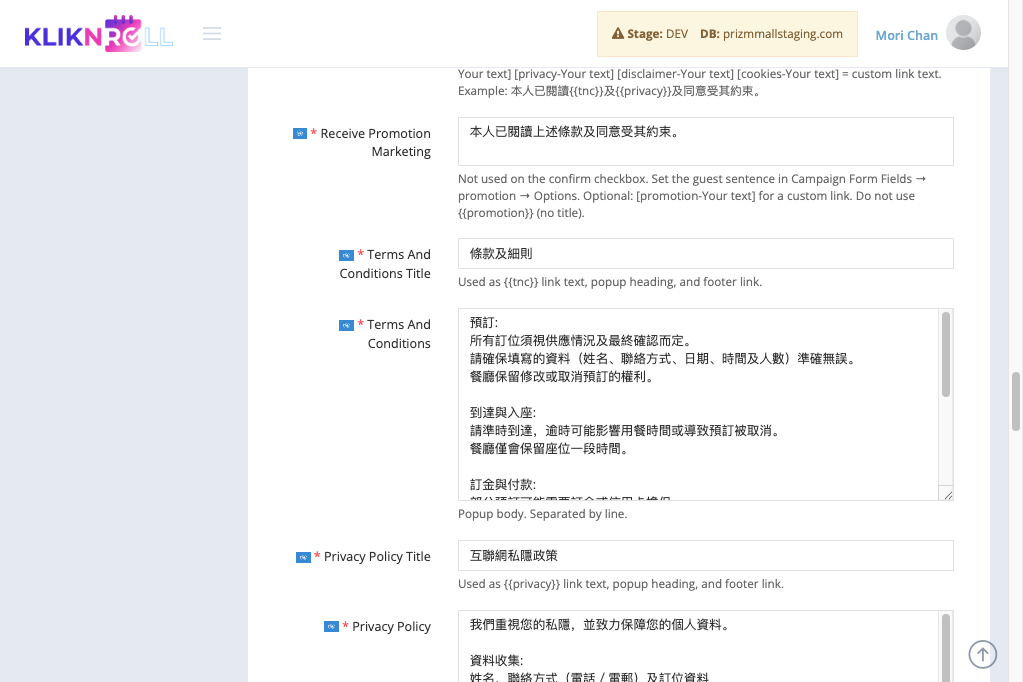Click flag icon beside Privacy Policy Title
Viewport: 1023px width, 682px height.
click(303, 557)
